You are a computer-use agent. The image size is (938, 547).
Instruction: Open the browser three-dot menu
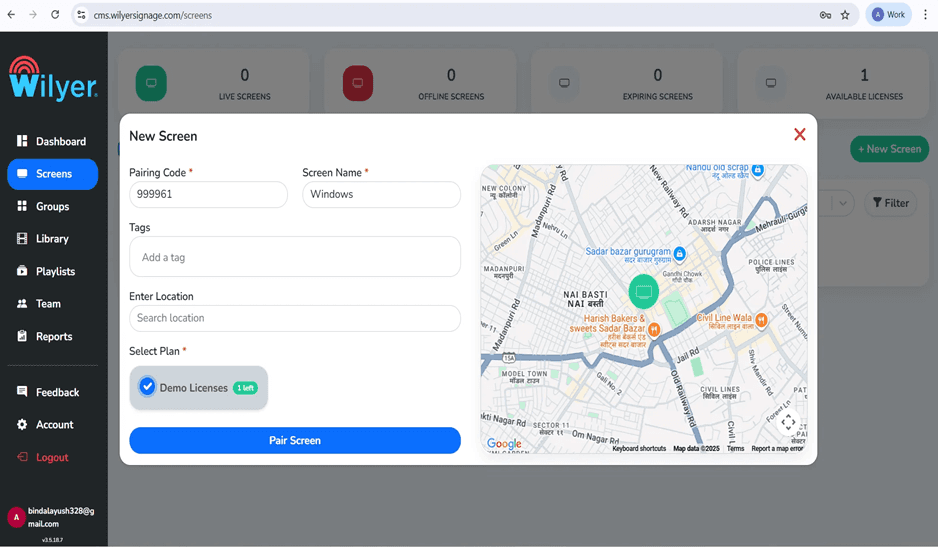point(925,15)
